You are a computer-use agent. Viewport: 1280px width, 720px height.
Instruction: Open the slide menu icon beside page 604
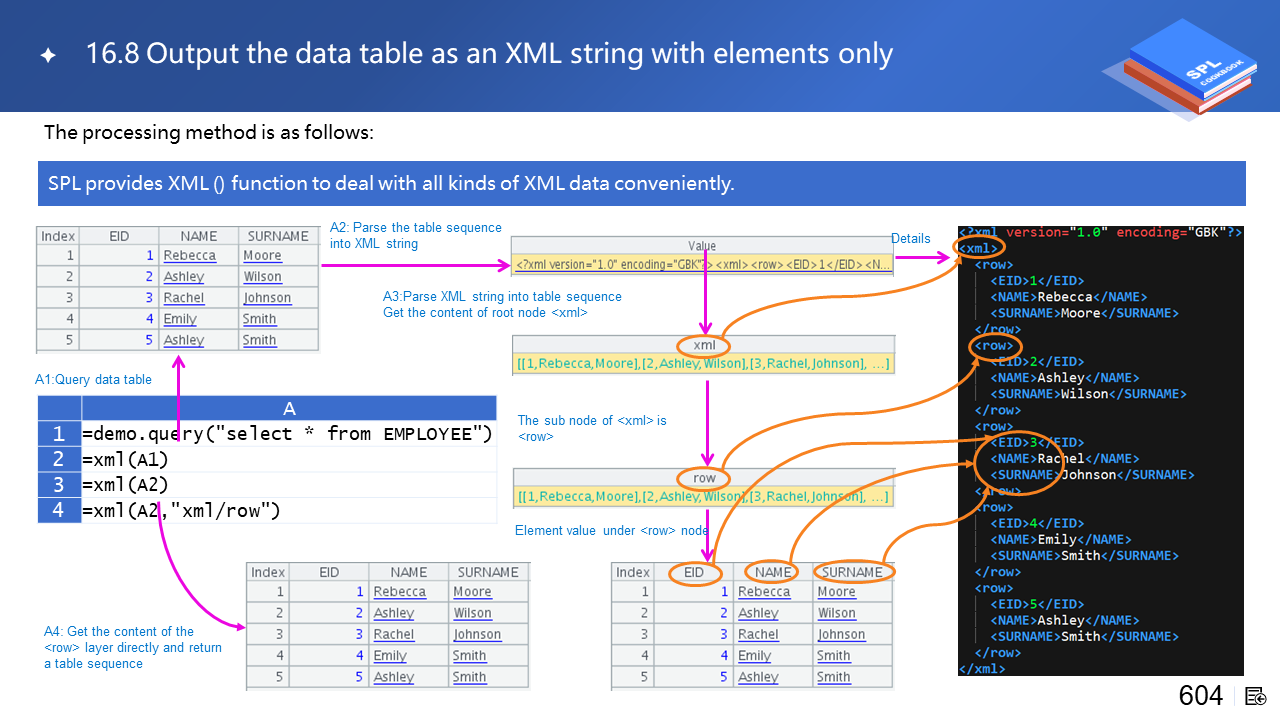(x=1256, y=696)
